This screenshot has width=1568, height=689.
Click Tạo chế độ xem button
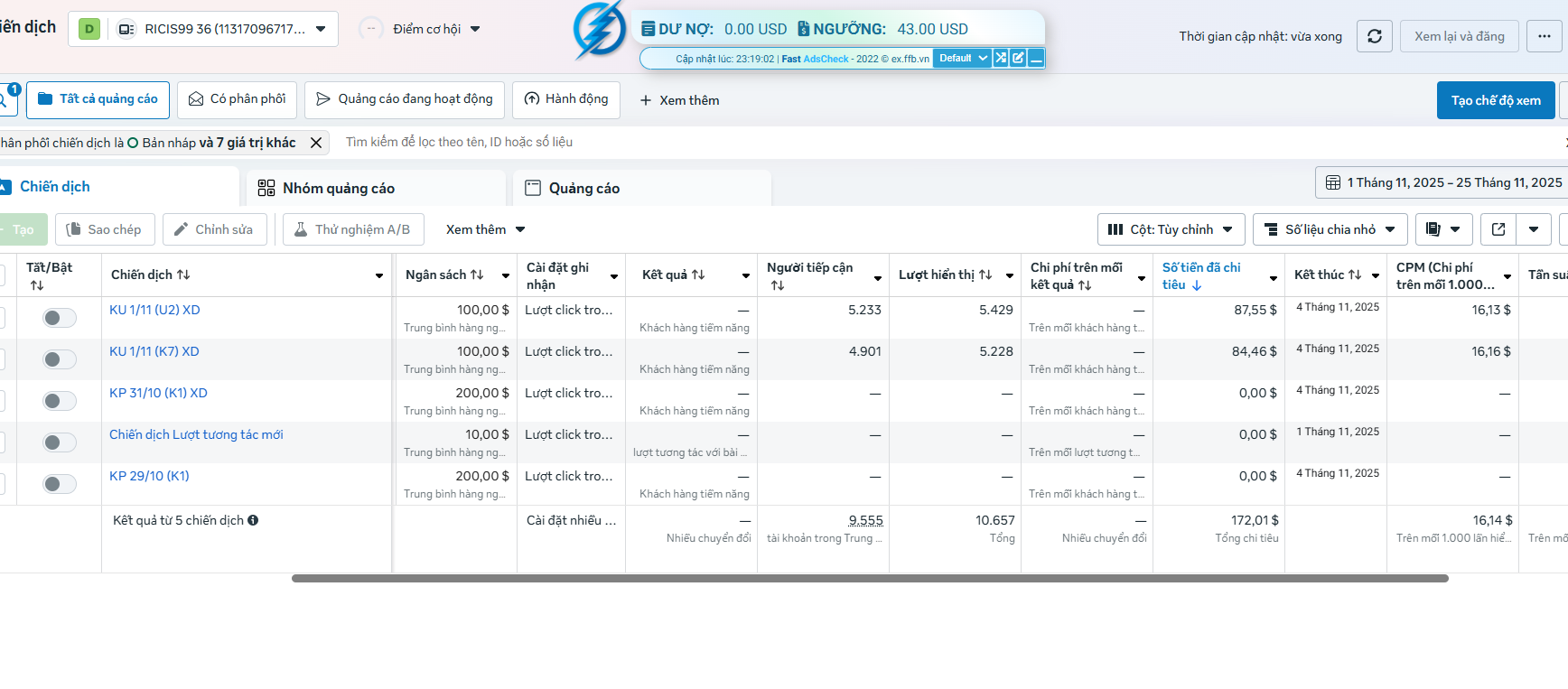(1496, 100)
